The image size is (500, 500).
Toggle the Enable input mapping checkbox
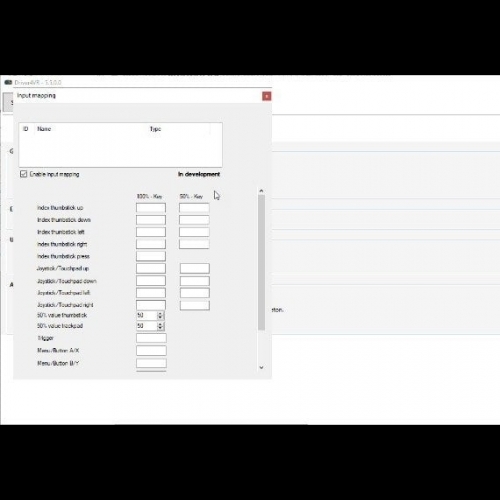pos(23,174)
